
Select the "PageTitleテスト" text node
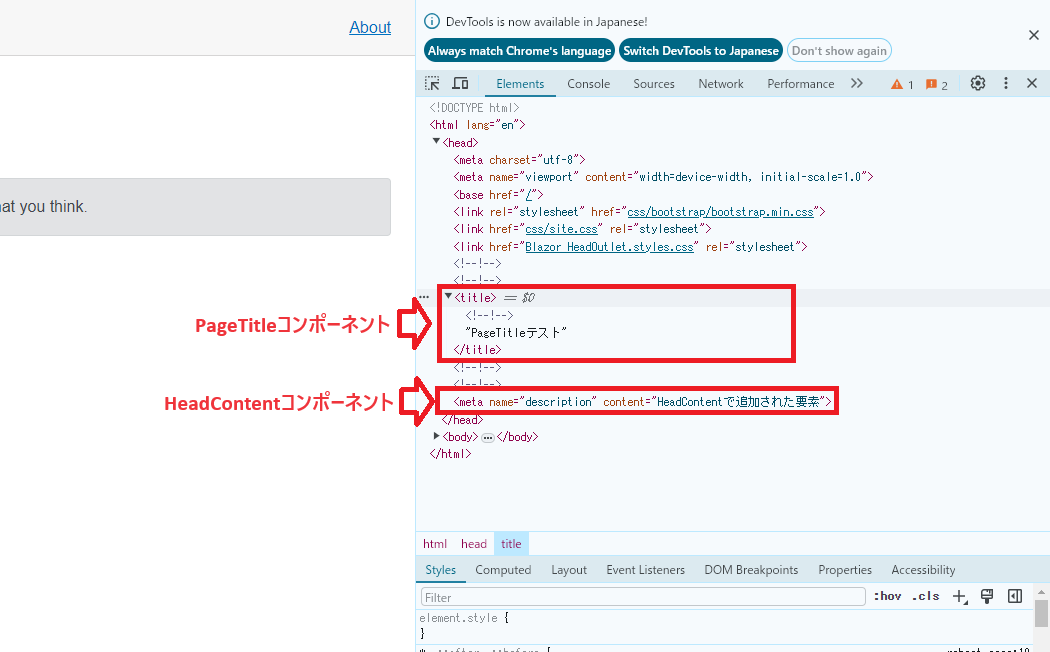(516, 333)
